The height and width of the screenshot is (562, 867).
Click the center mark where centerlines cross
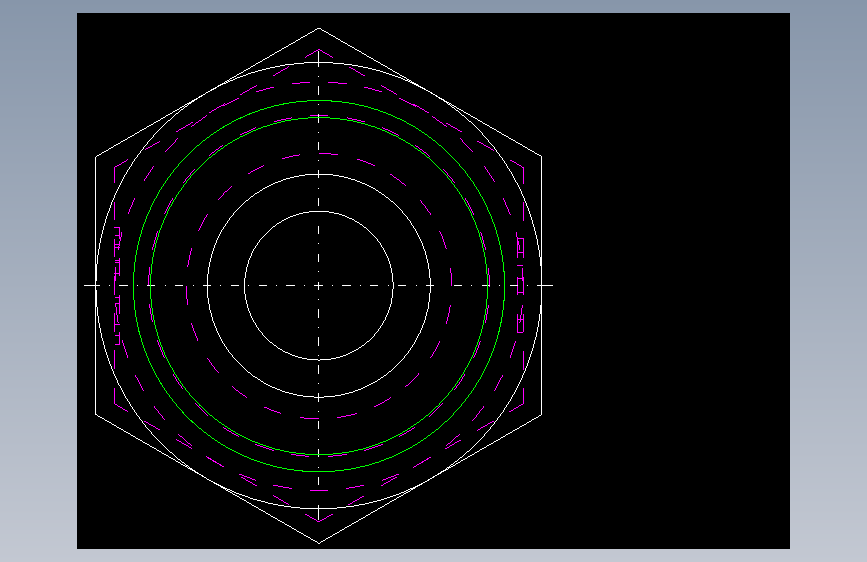tap(318, 285)
